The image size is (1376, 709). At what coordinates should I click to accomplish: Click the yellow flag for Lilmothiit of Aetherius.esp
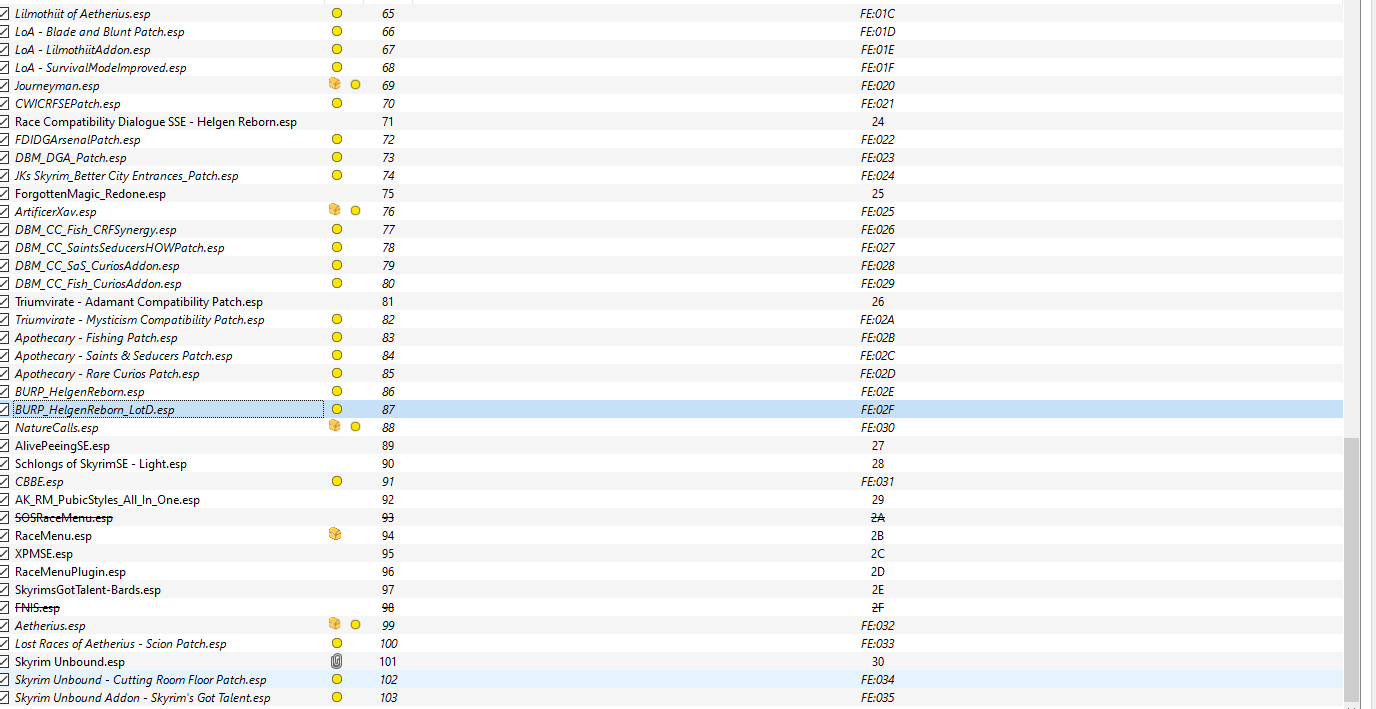[x=336, y=13]
